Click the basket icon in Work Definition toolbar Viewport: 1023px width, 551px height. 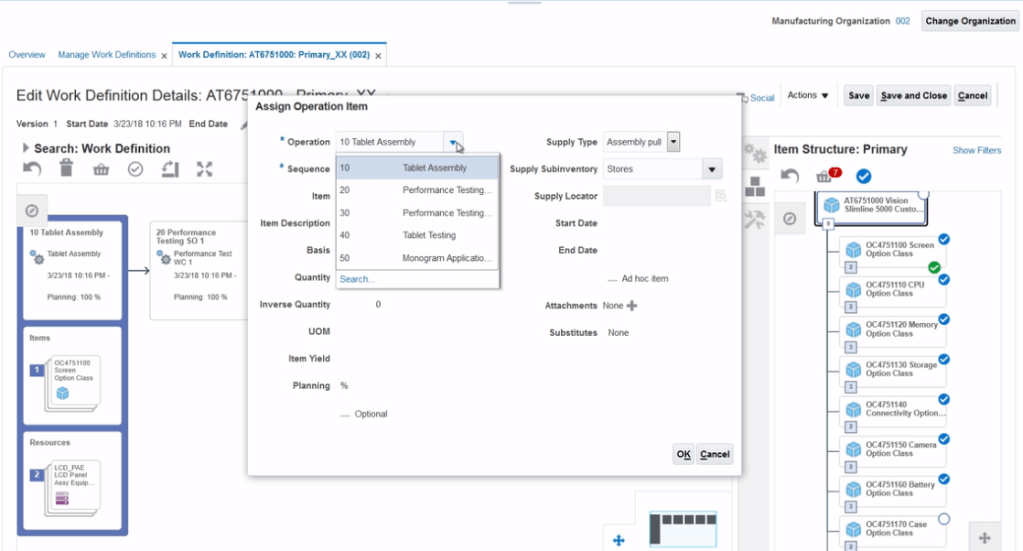pos(100,169)
